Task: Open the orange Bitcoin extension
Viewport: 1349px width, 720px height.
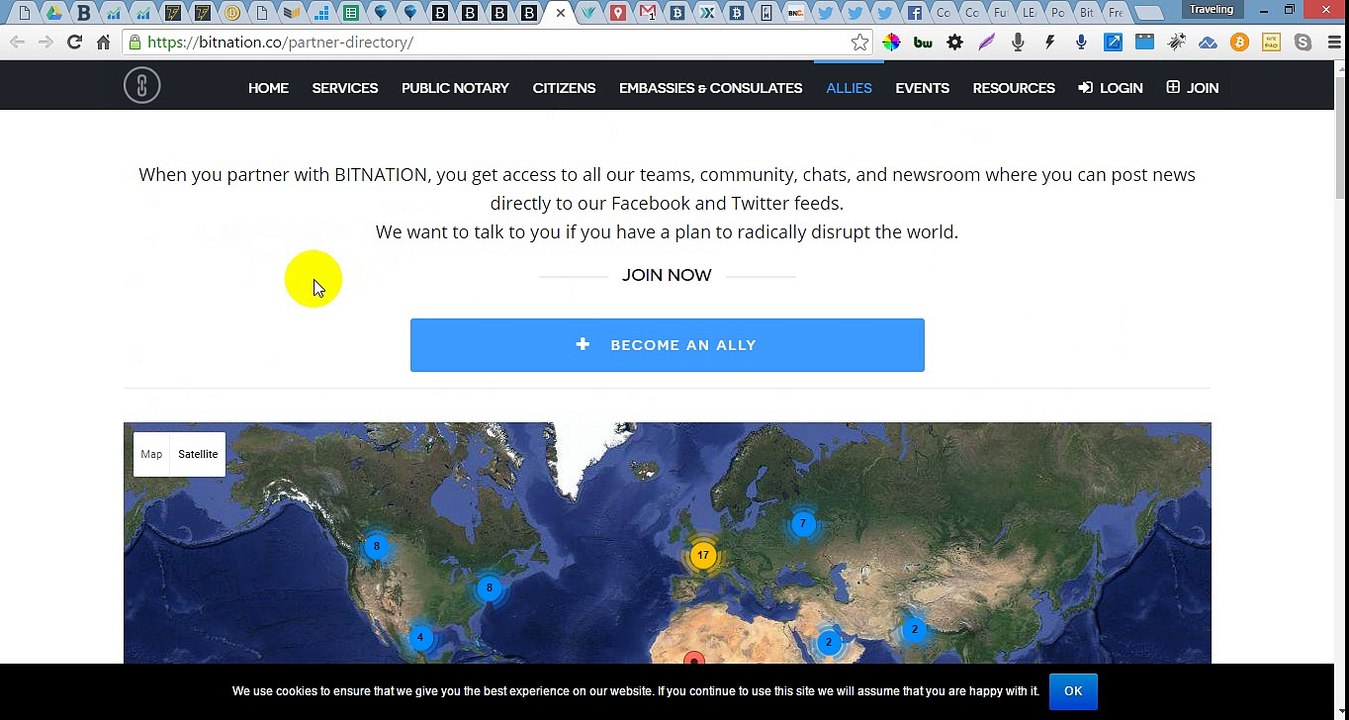Action: 1240,42
